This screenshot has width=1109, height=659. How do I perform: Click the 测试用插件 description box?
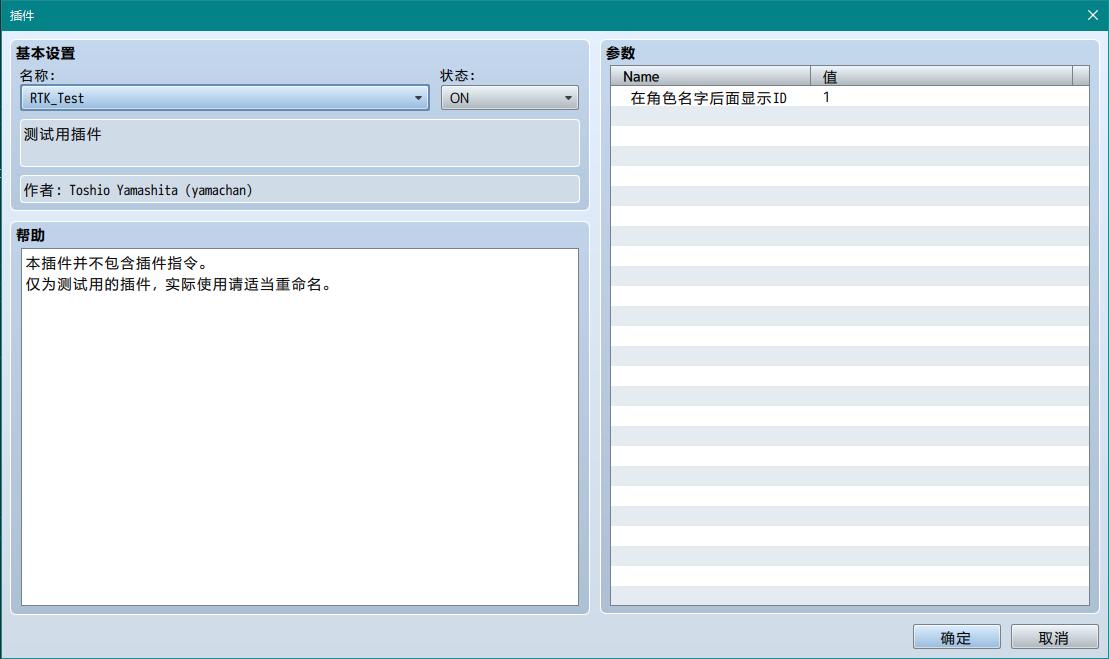(x=299, y=142)
